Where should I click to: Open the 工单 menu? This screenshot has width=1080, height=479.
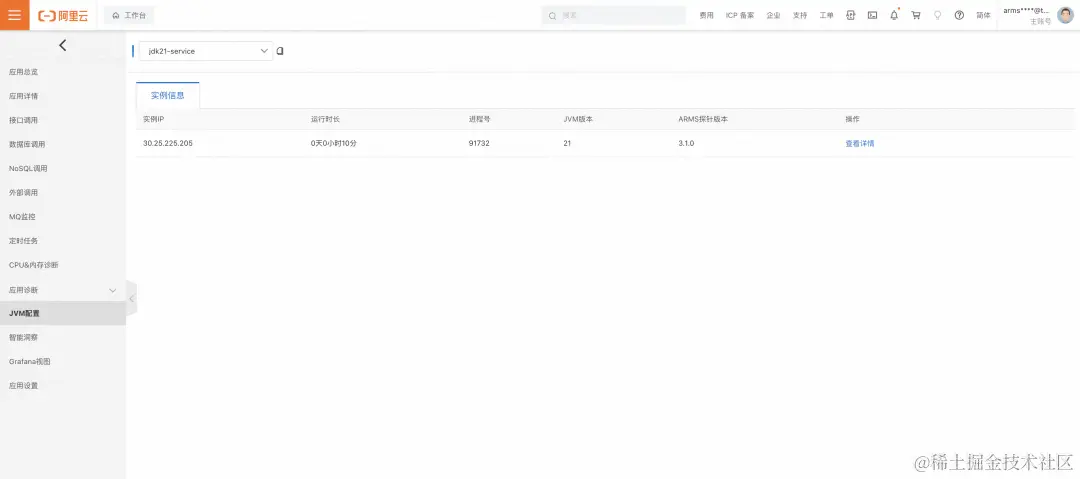[827, 15]
